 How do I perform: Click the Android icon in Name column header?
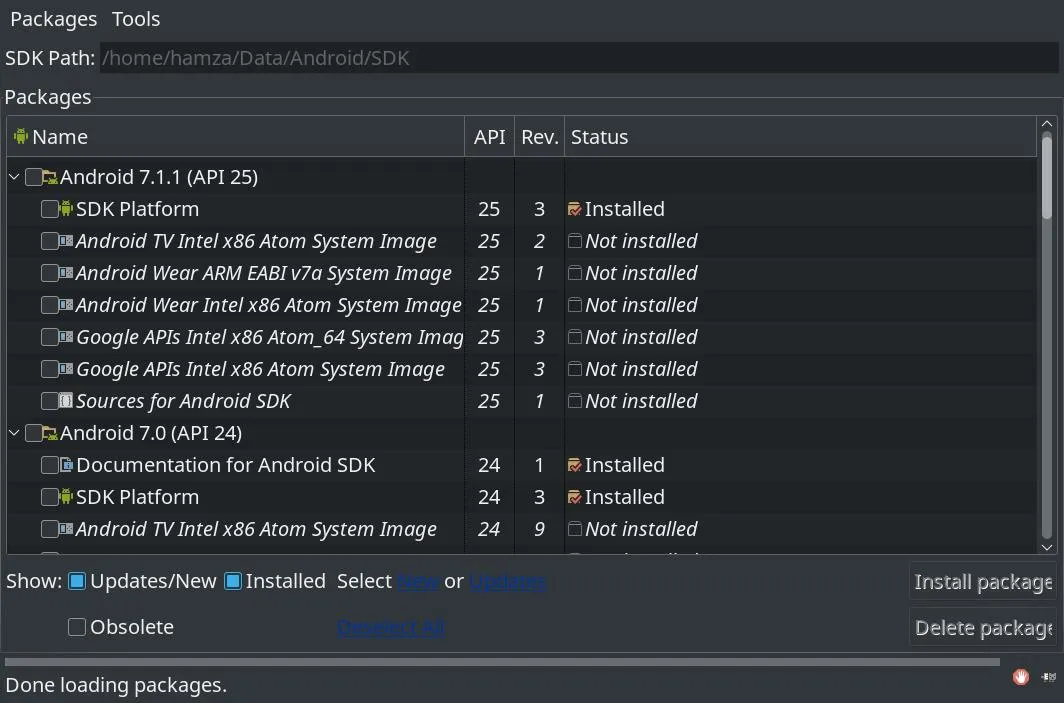21,137
